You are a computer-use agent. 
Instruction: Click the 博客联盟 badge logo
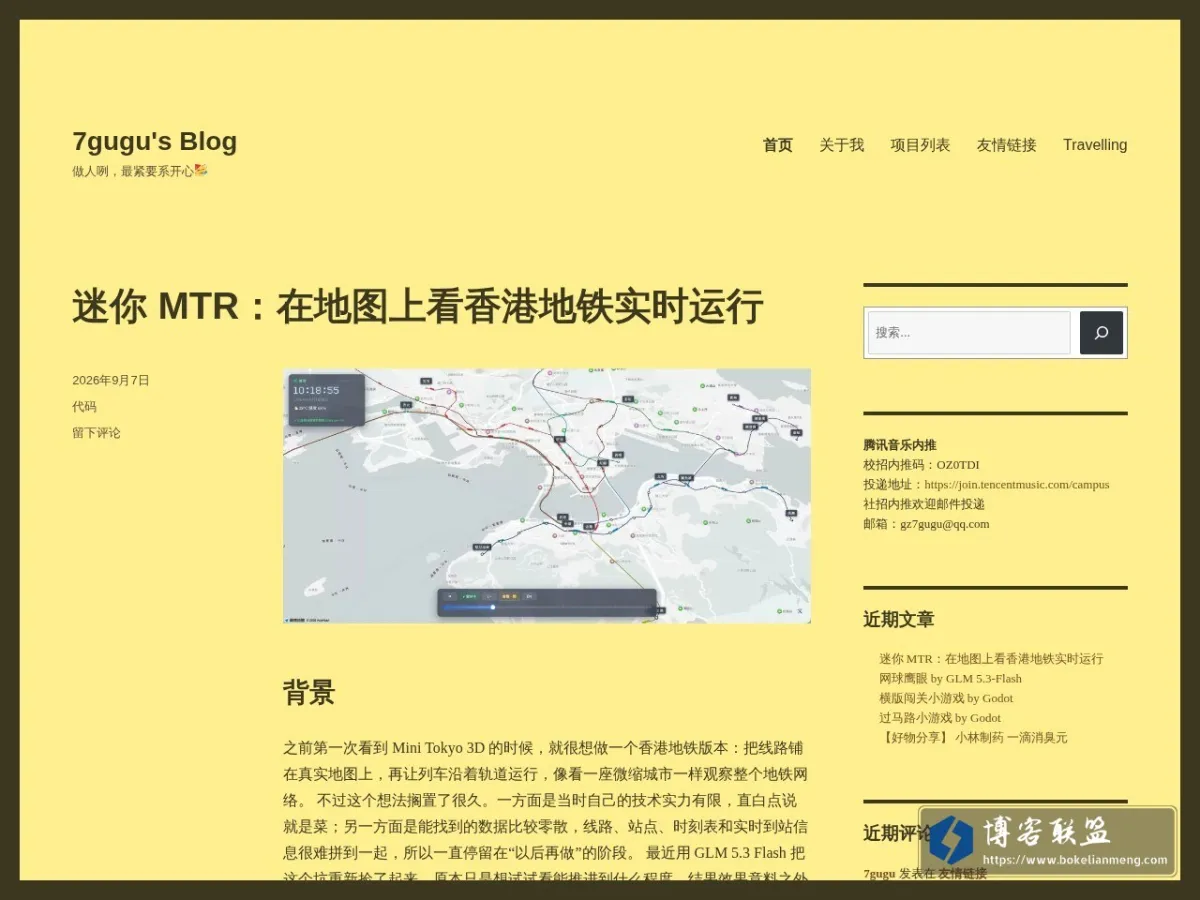[1047, 841]
